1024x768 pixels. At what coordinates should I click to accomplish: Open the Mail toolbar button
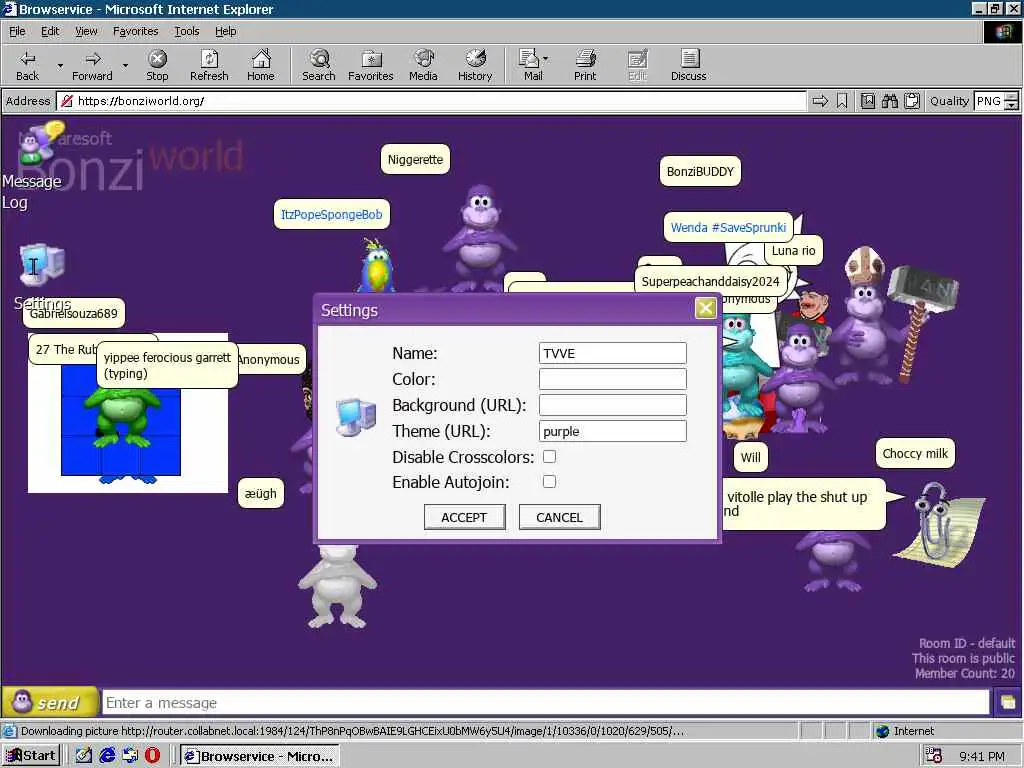[530, 65]
